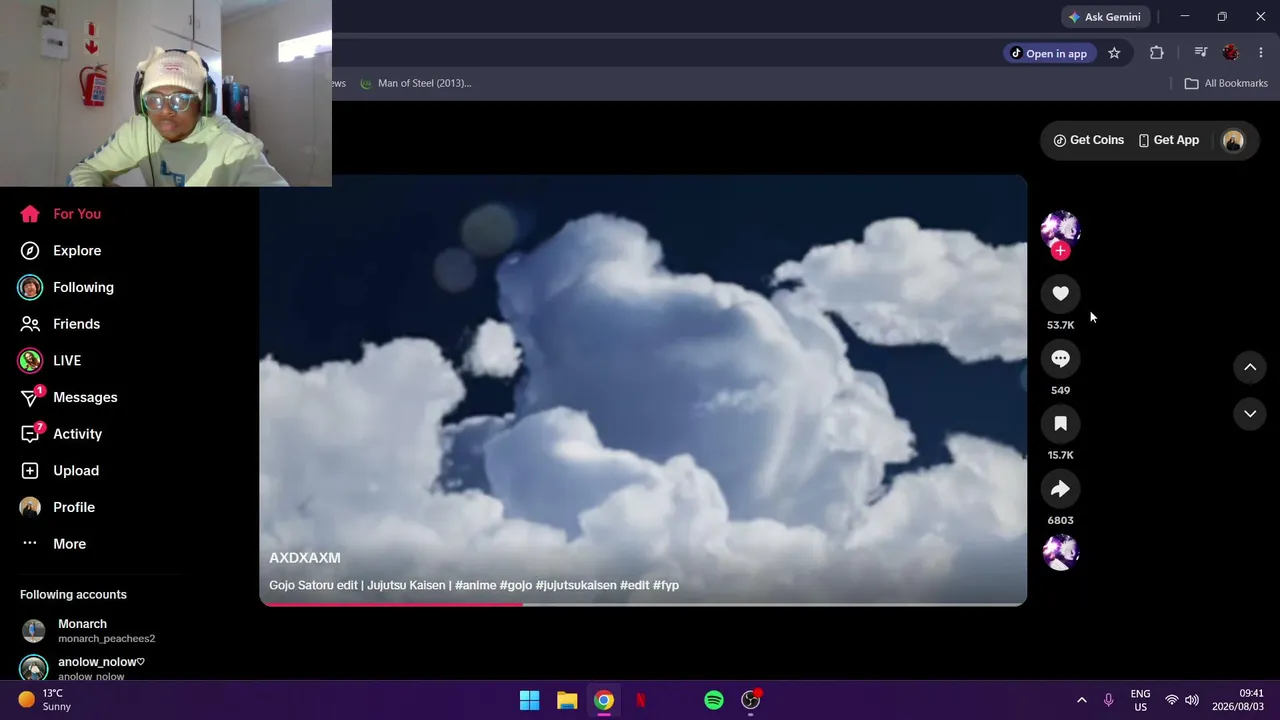Expand the More menu in sidebar
This screenshot has height=720, width=1280.
click(x=54, y=544)
